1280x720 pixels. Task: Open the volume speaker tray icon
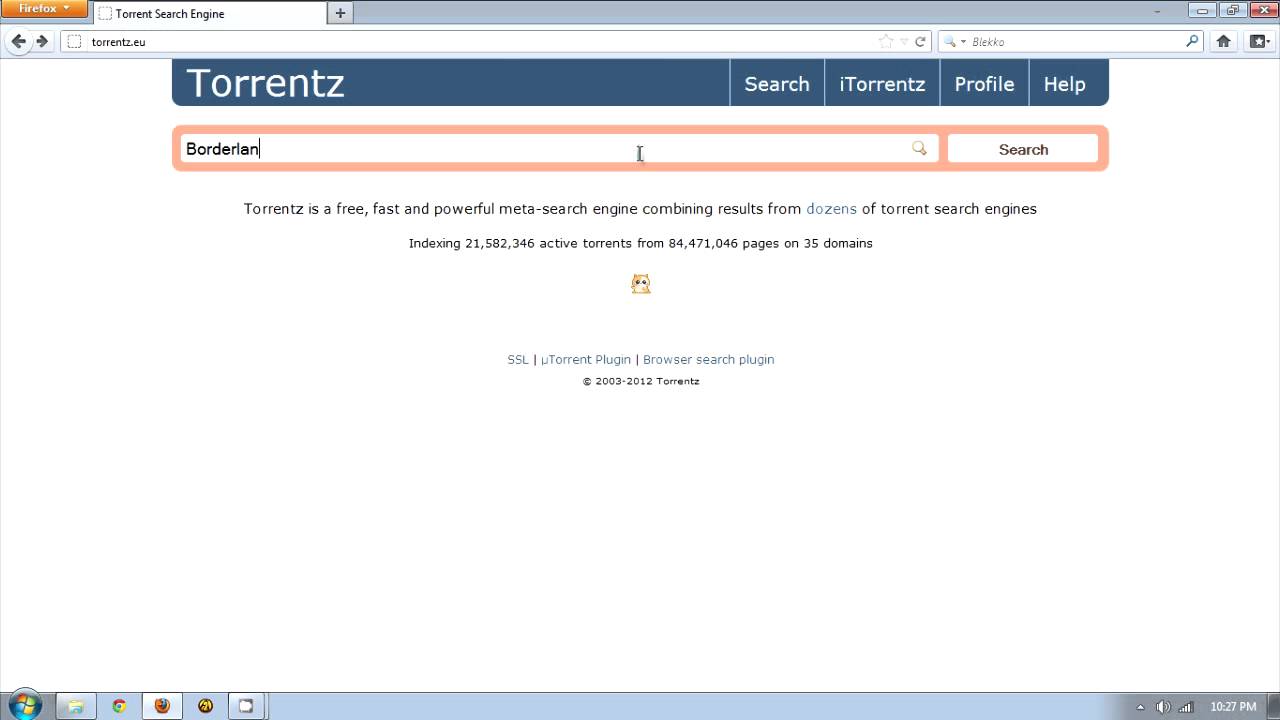(1163, 707)
